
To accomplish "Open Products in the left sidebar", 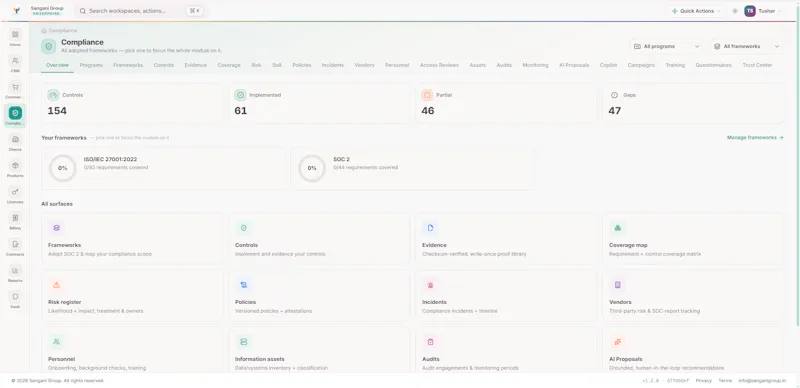I will point(15,168).
